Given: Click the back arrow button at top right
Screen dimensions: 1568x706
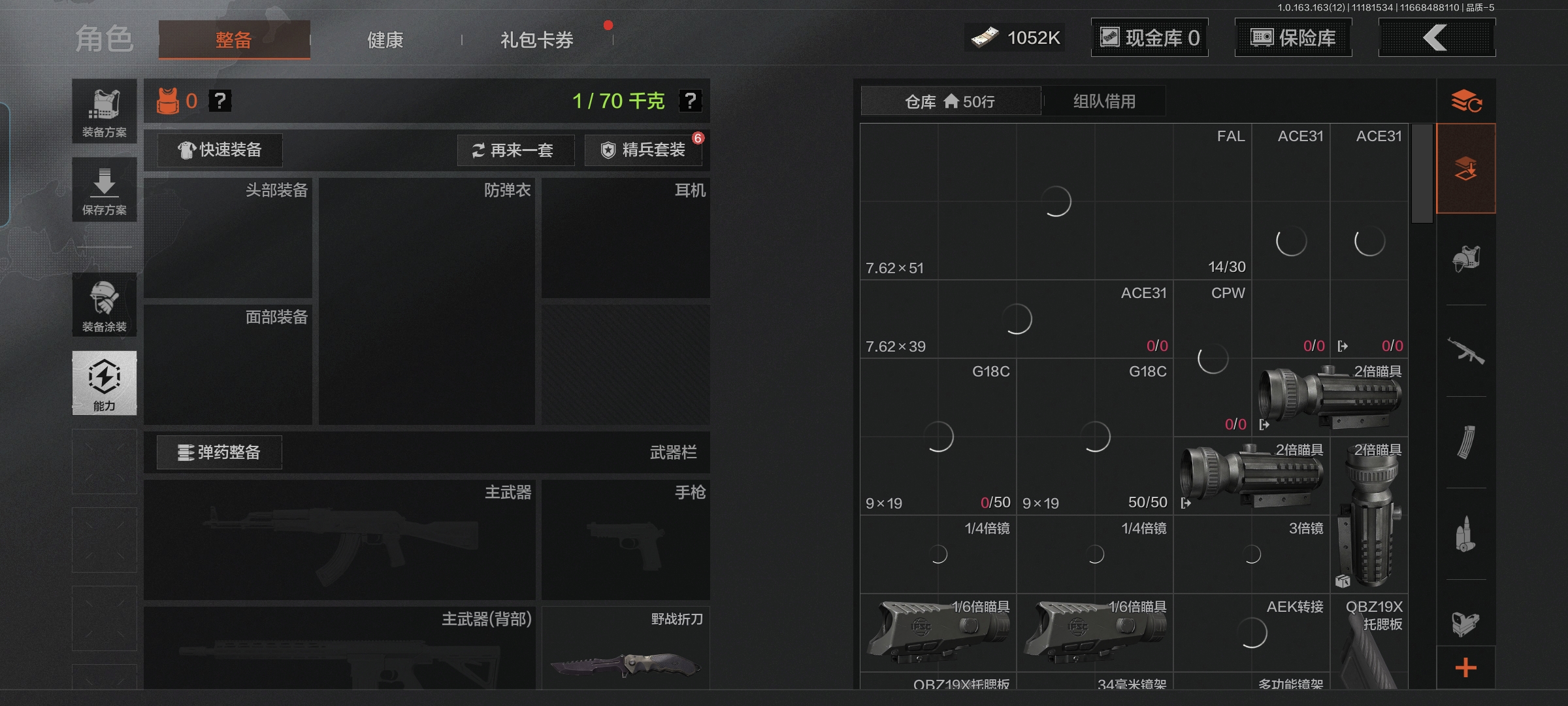Looking at the screenshot, I should tap(1437, 38).
